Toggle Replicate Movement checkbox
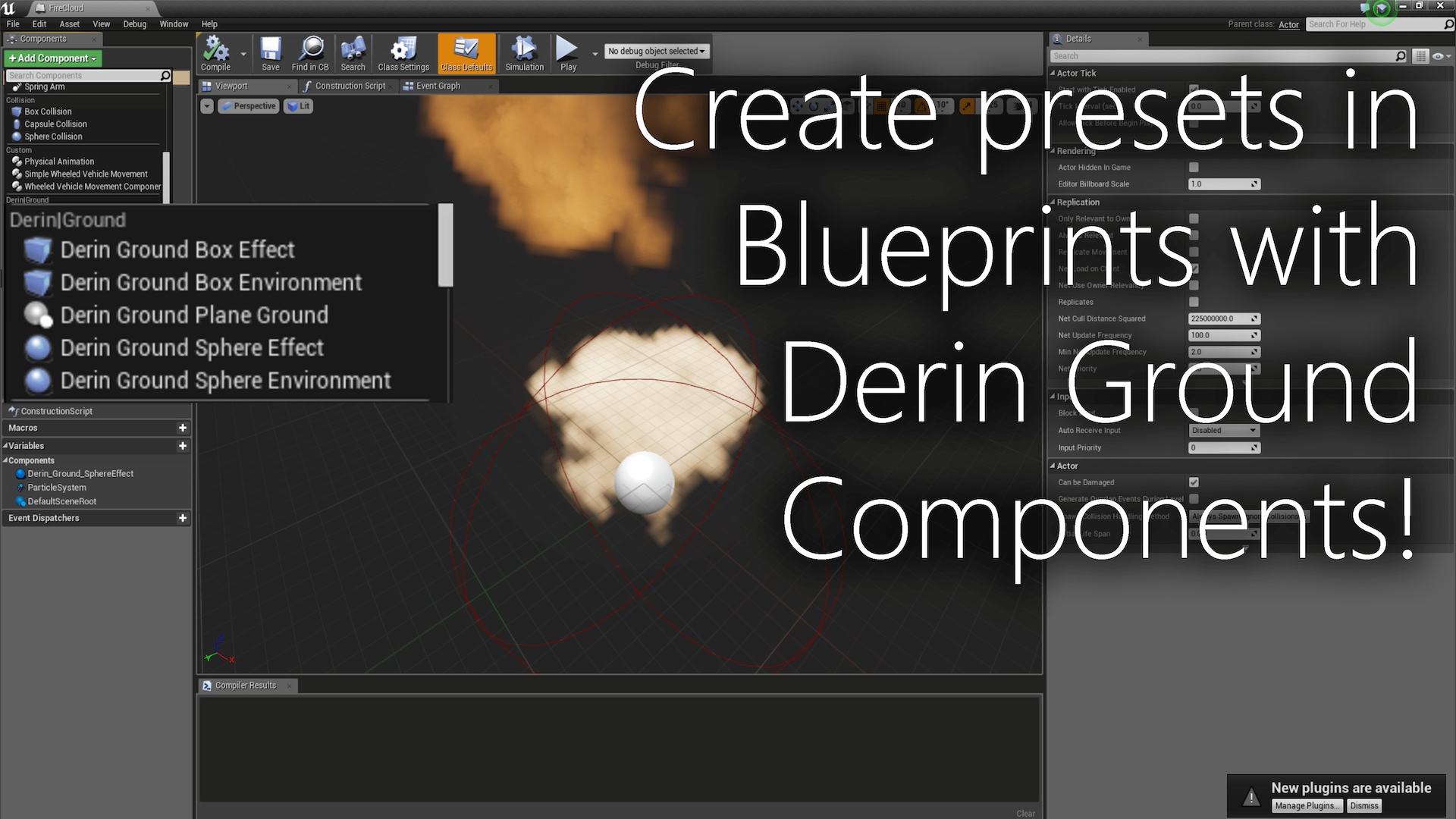The height and width of the screenshot is (819, 1456). pyautogui.click(x=1194, y=252)
